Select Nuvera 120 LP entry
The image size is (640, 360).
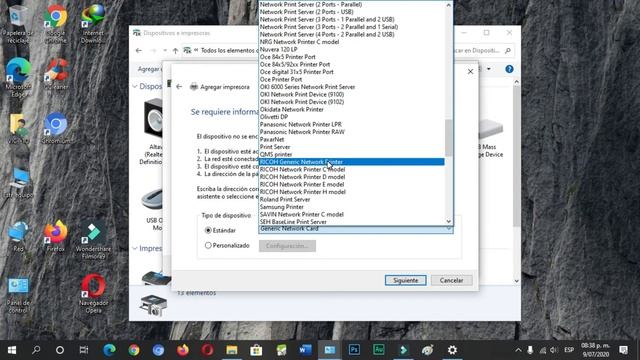351,49
